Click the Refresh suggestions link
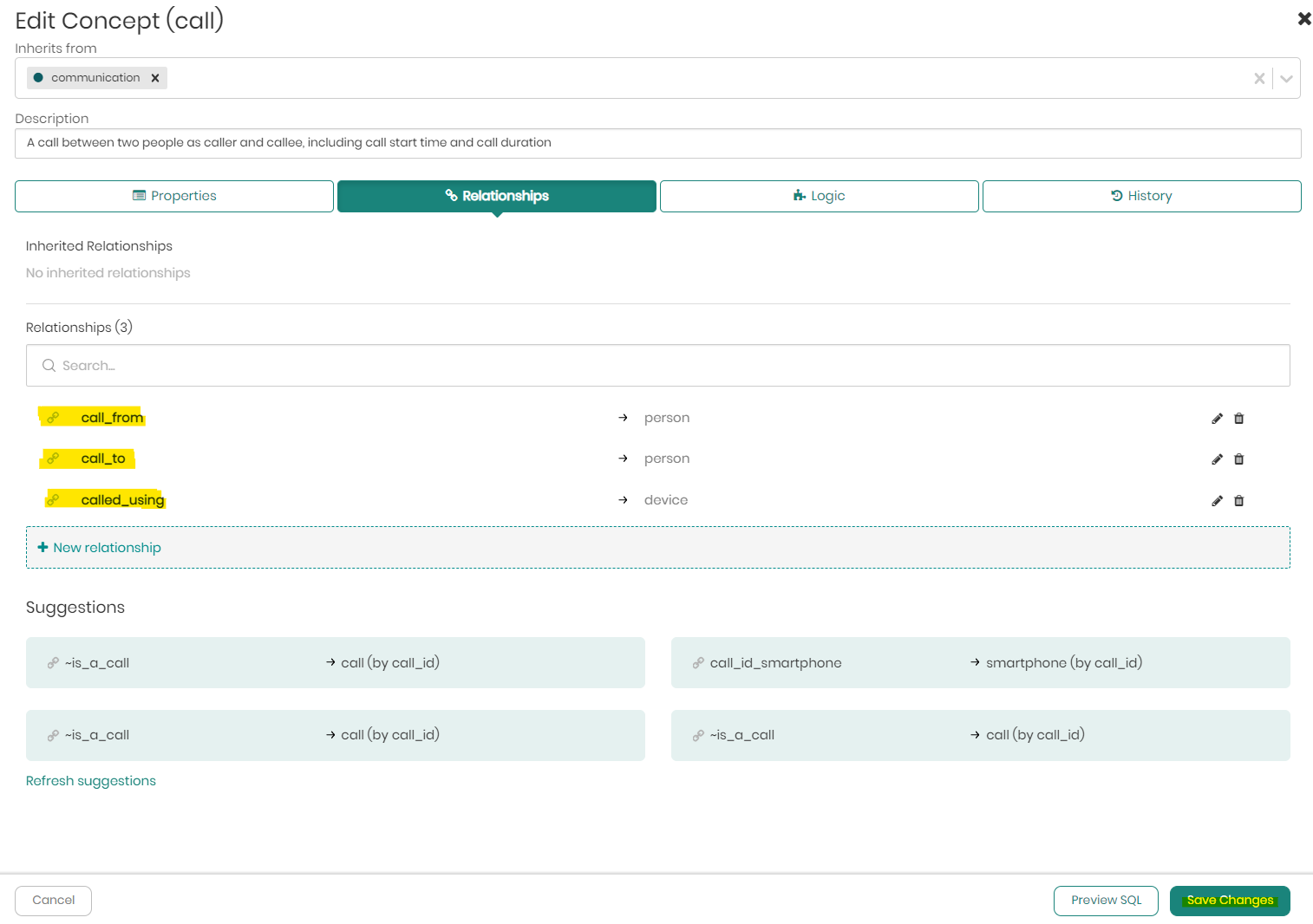 (x=91, y=781)
